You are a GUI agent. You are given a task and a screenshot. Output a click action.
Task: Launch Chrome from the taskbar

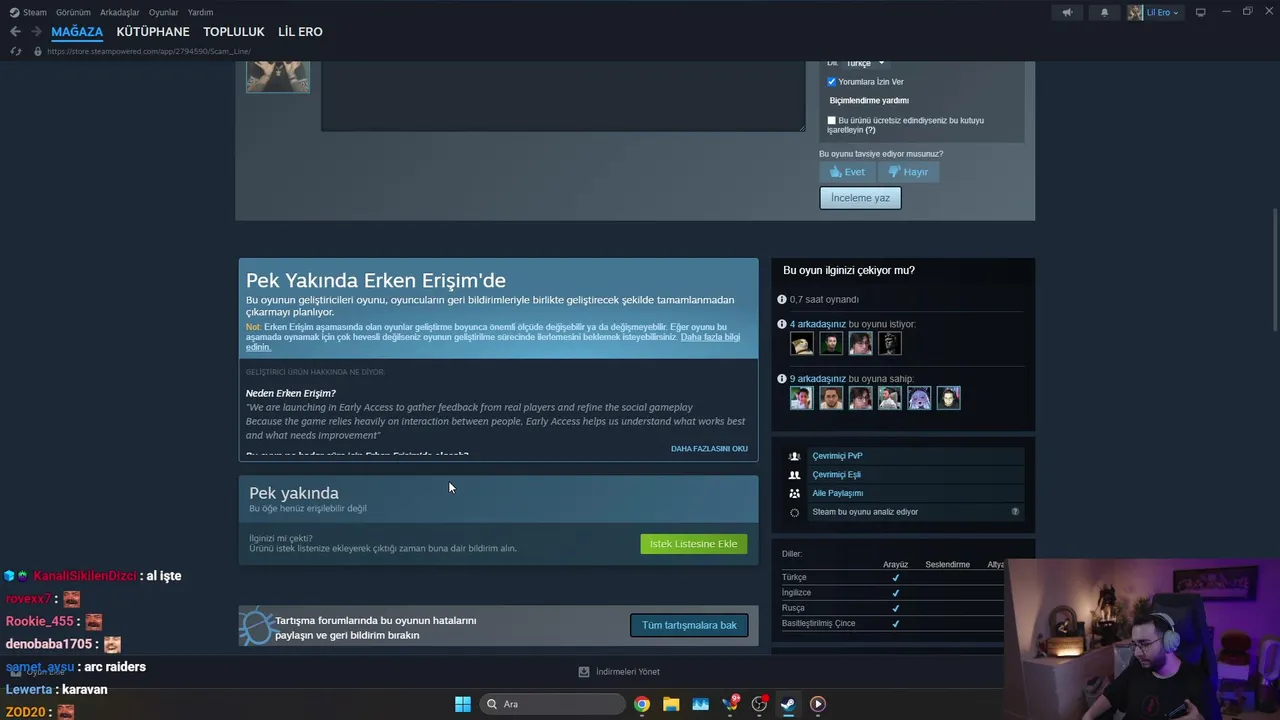pos(642,704)
